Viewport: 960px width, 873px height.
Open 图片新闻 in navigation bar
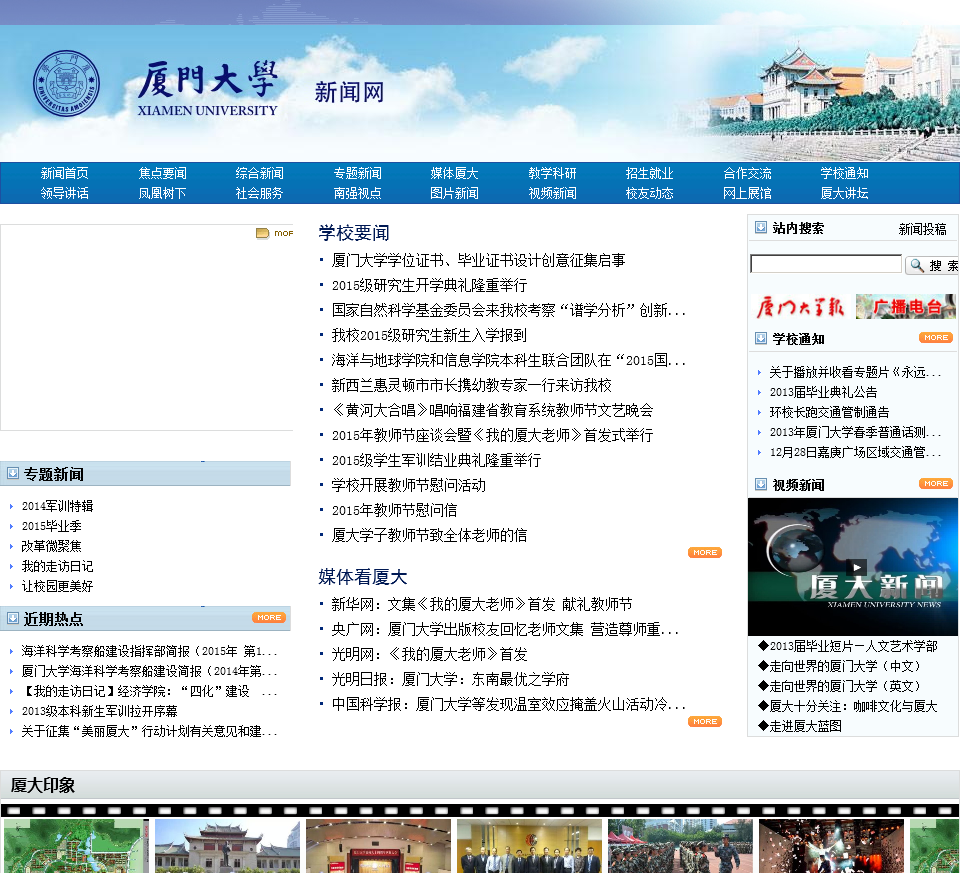(x=454, y=193)
